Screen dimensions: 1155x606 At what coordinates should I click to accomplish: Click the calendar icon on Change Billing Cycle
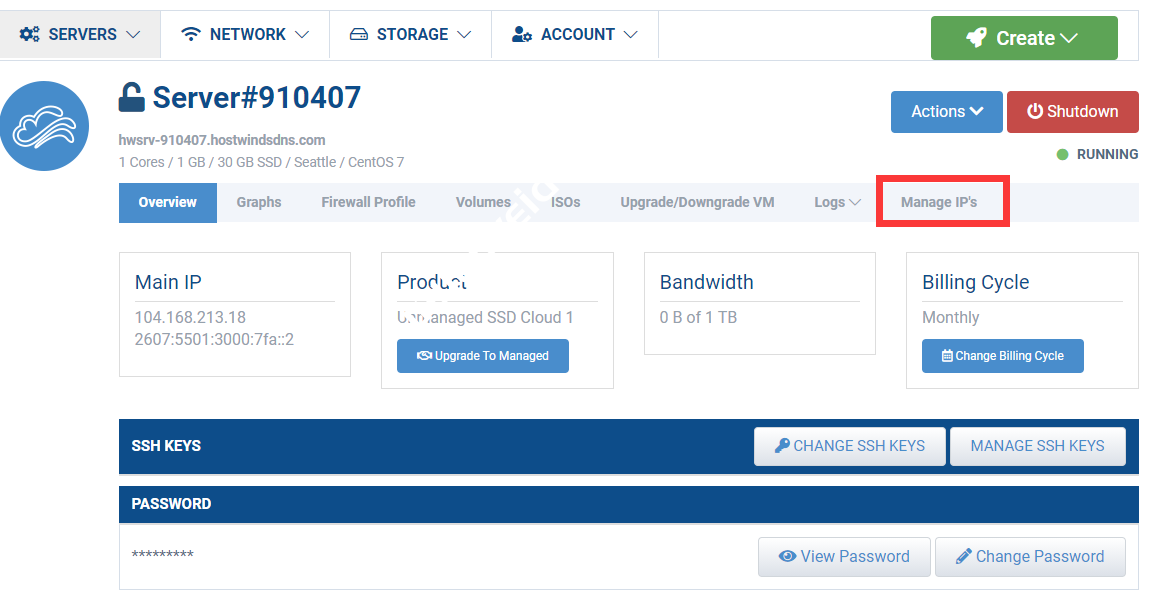pyautogui.click(x=947, y=356)
